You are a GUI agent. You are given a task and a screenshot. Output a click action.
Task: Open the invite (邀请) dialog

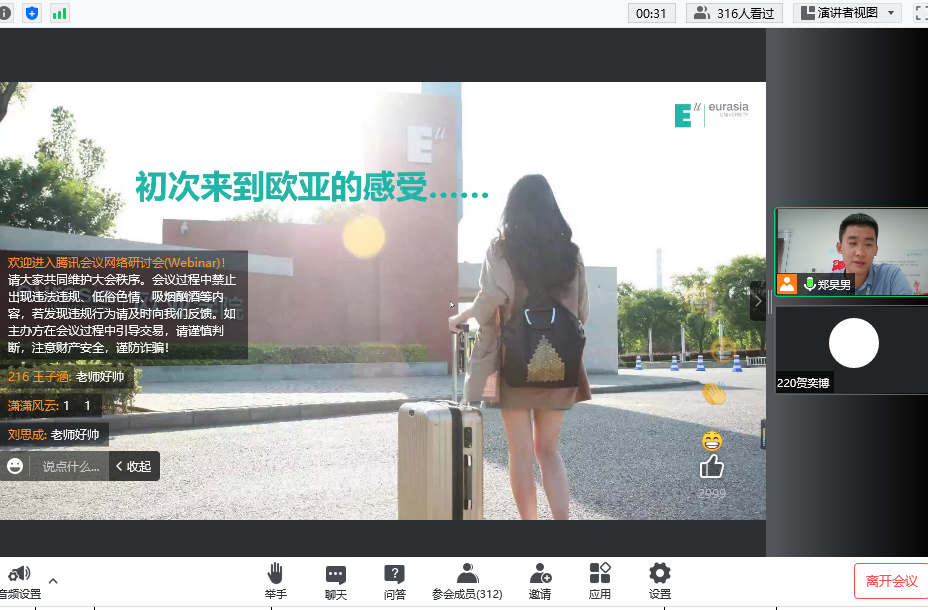click(540, 574)
